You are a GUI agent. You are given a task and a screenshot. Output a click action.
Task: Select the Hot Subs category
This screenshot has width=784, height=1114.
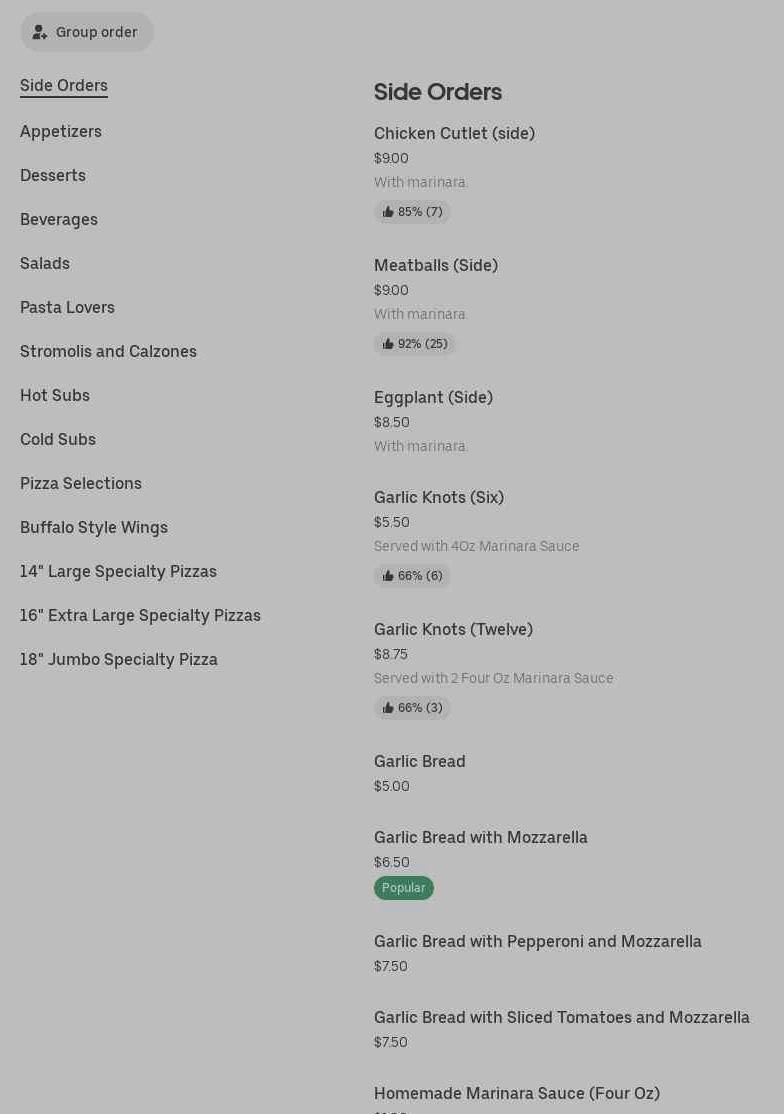pyautogui.click(x=55, y=396)
